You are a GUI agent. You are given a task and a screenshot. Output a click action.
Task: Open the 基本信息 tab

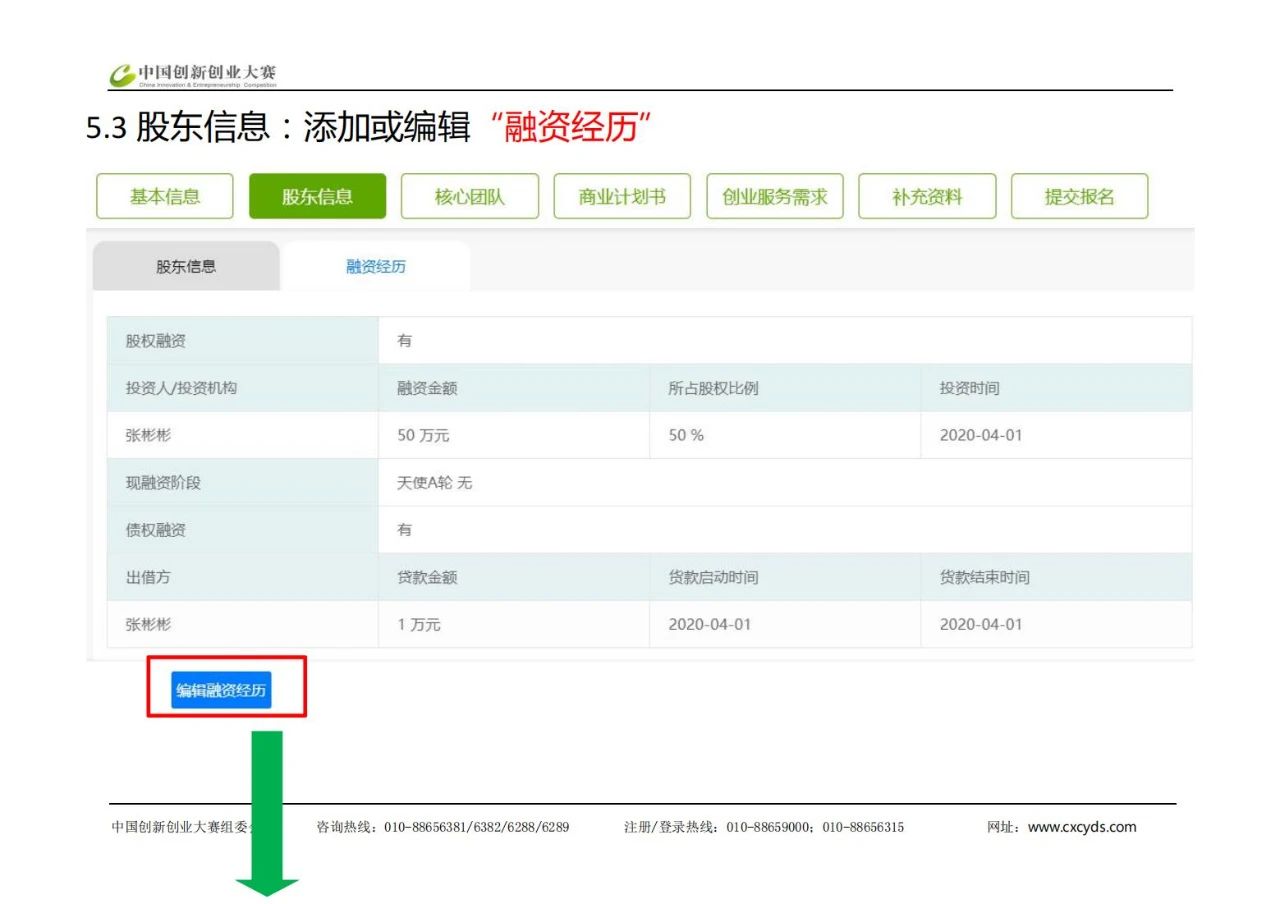tap(165, 197)
